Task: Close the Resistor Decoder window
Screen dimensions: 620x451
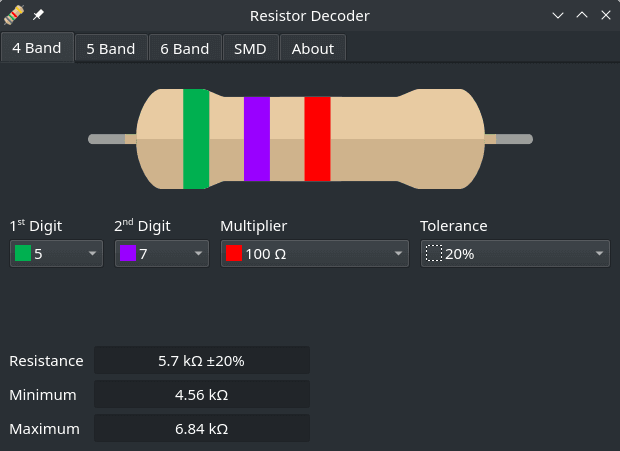Action: 605,16
